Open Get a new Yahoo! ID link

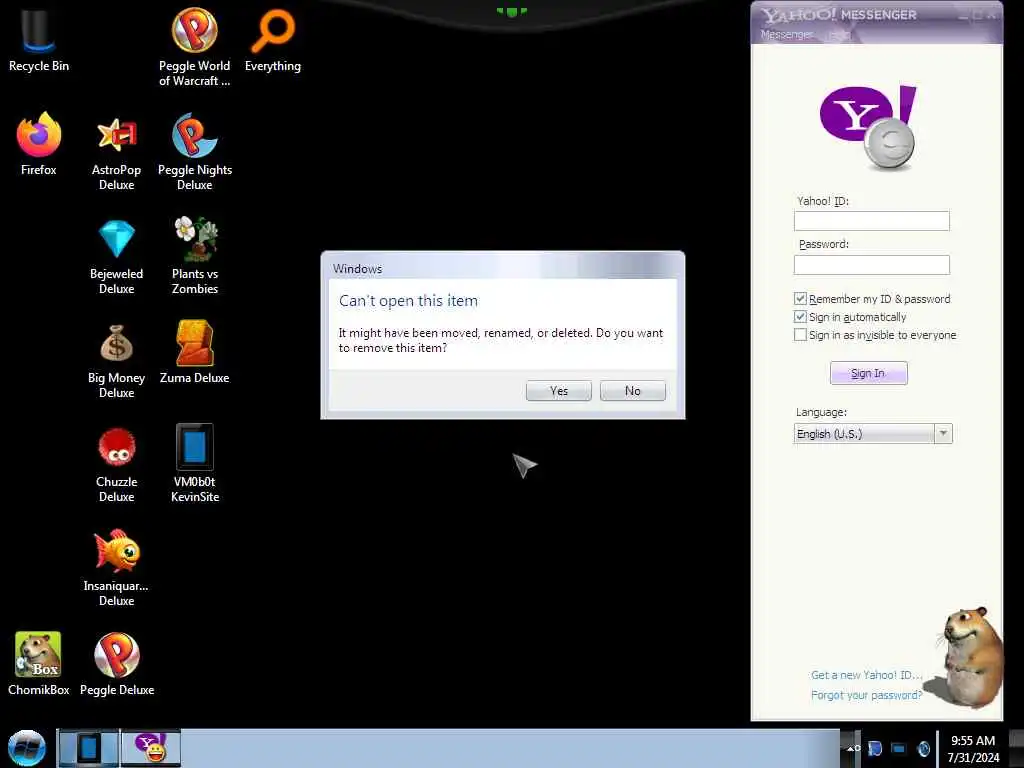[866, 675]
